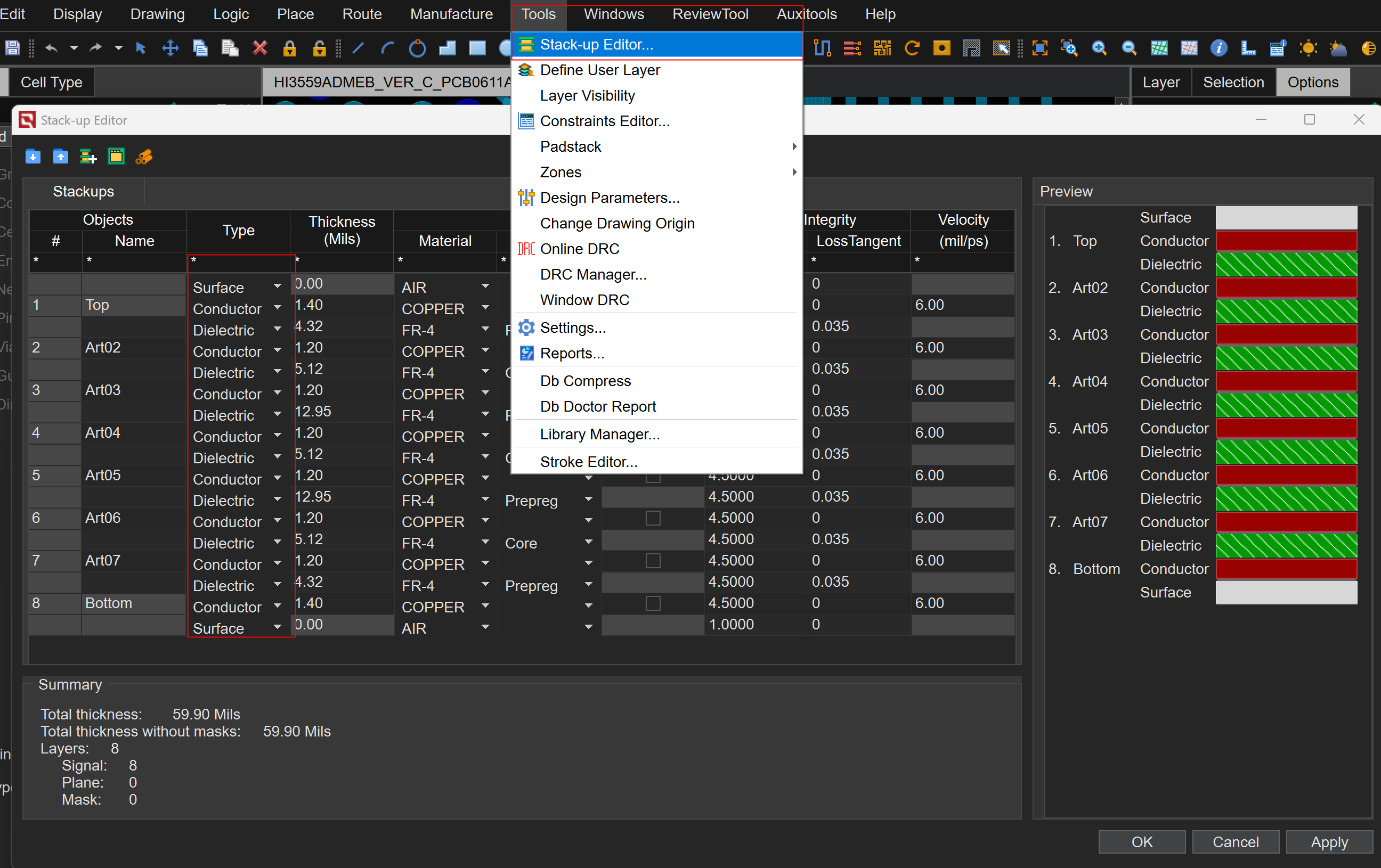Click the measure ruler icon

(x=1248, y=48)
